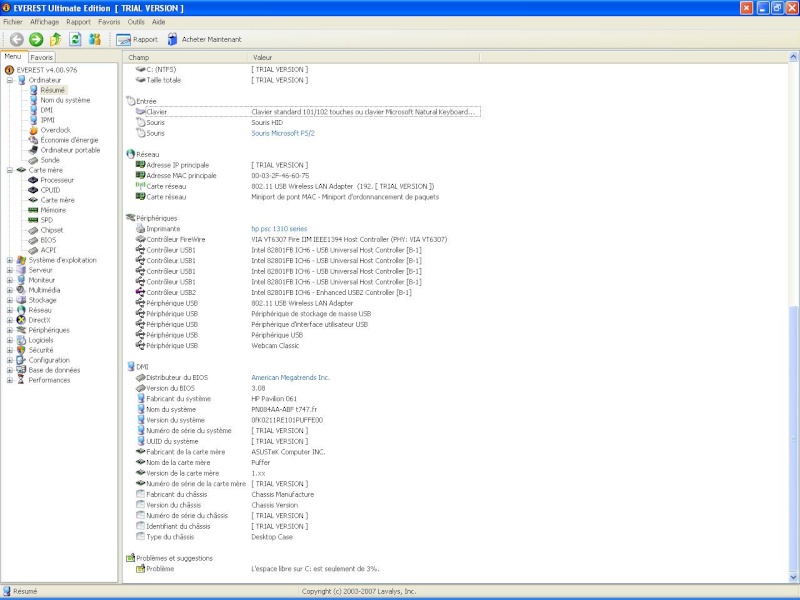Click the green Forward arrow toolbar icon

[36, 39]
